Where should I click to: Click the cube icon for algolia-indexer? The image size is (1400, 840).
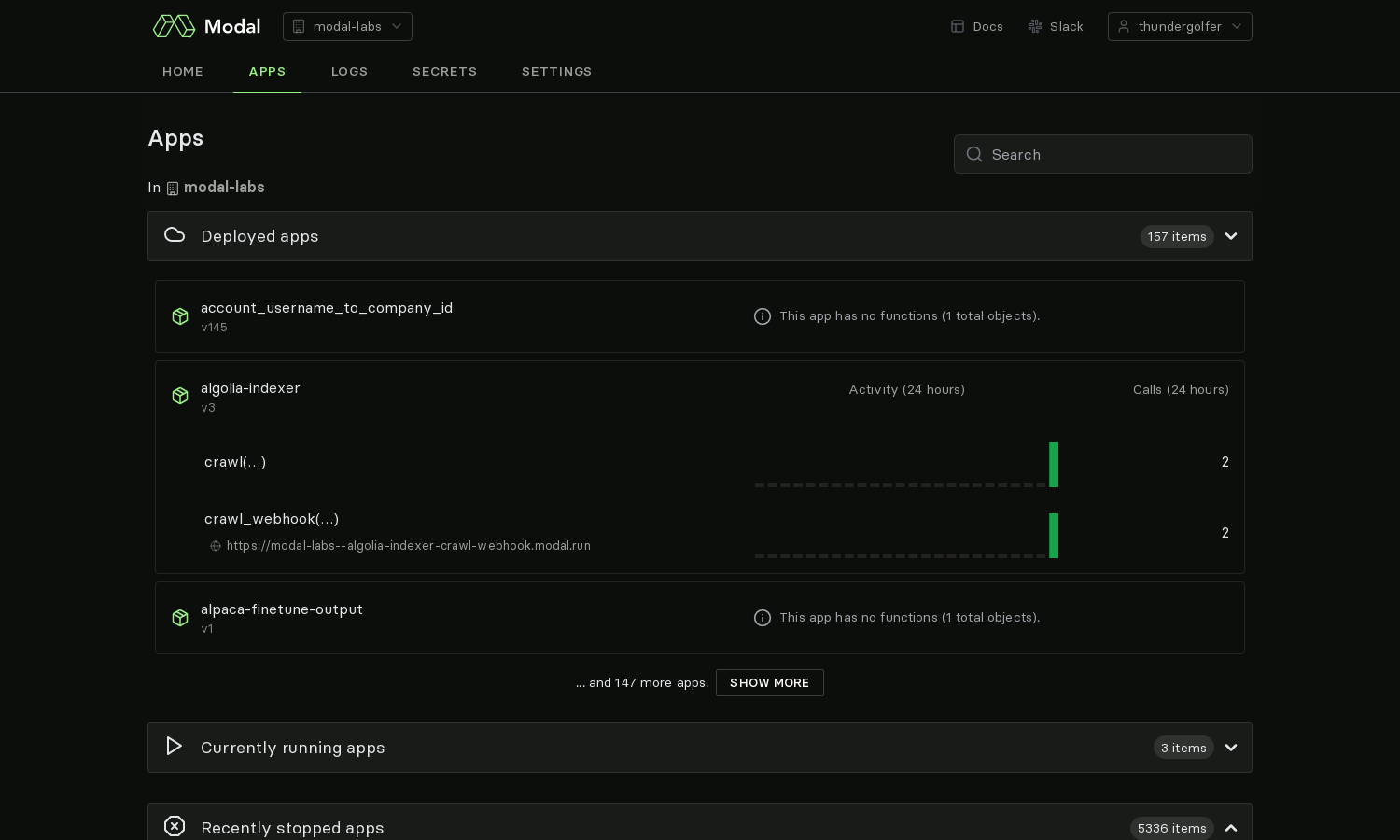pos(180,396)
